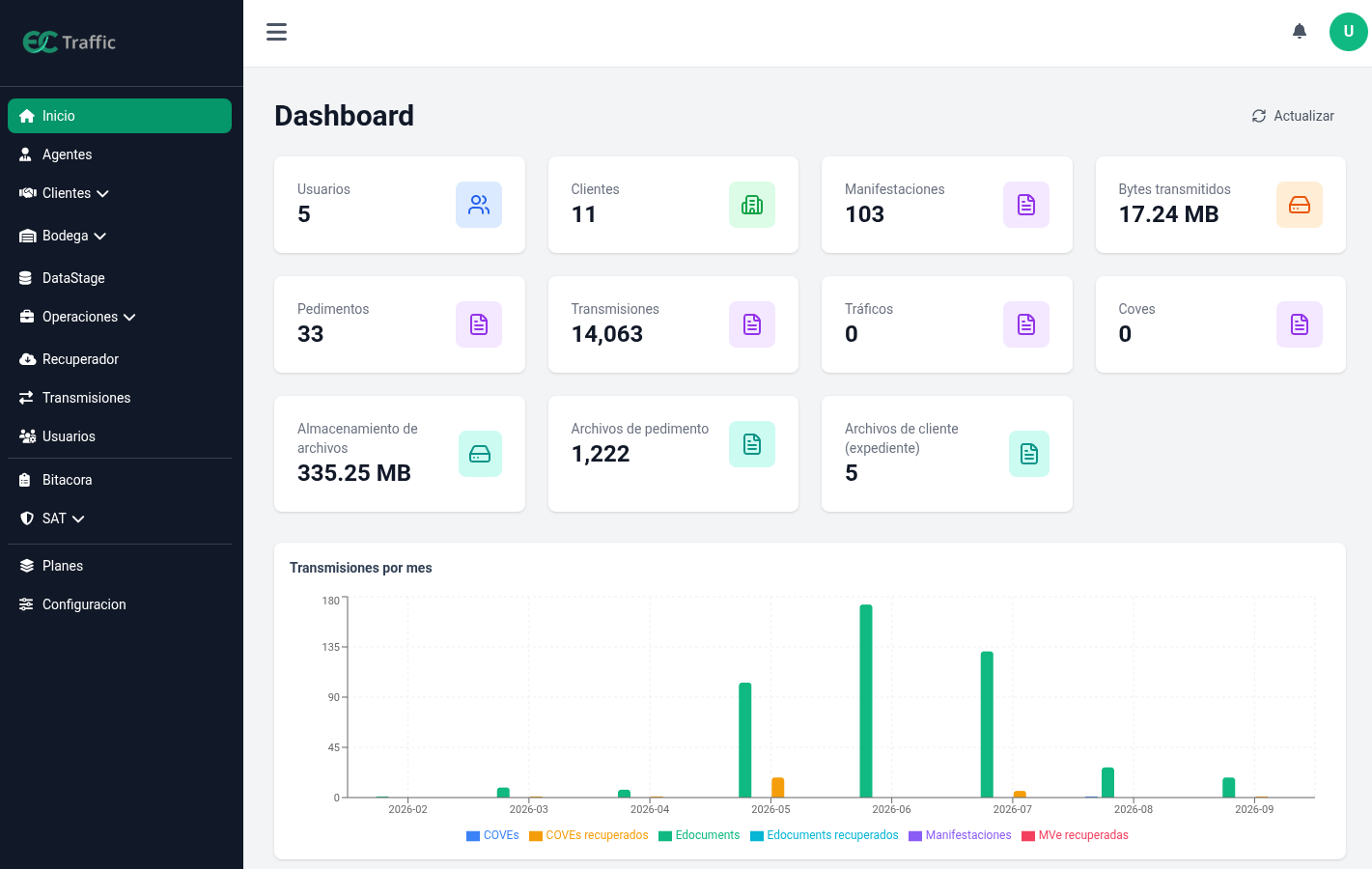Open Agentes in the sidebar
The height and width of the screenshot is (869, 1372).
(x=120, y=154)
